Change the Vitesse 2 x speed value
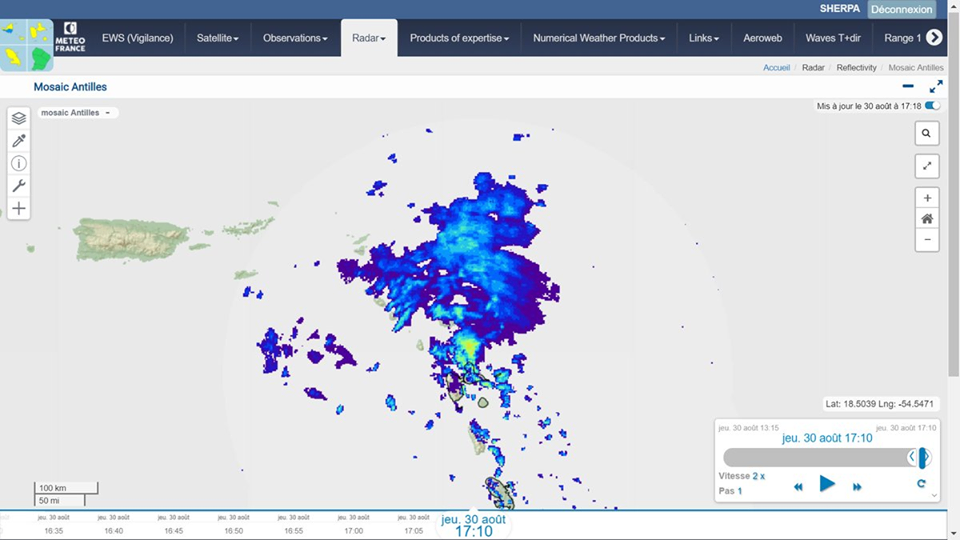This screenshot has height=540, width=960. tap(759, 476)
